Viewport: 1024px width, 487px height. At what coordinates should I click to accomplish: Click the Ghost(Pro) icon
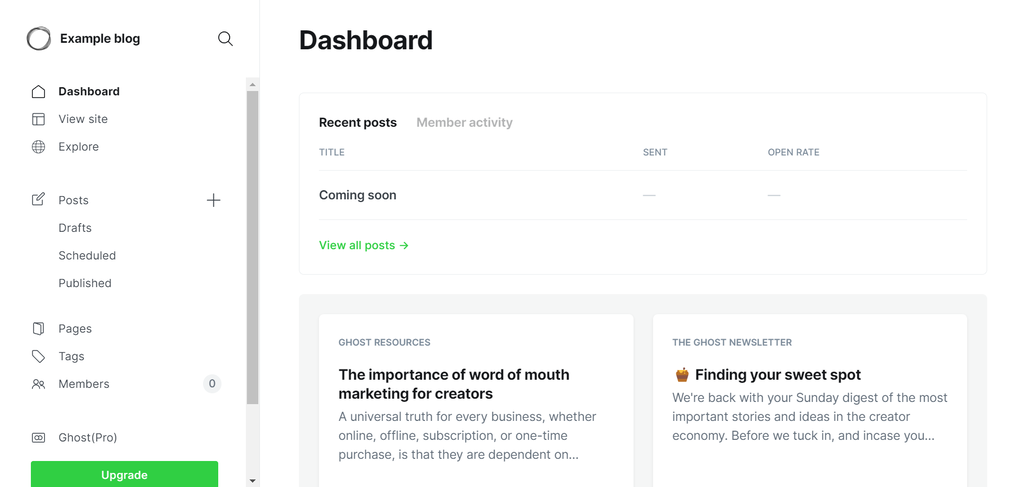click(38, 438)
